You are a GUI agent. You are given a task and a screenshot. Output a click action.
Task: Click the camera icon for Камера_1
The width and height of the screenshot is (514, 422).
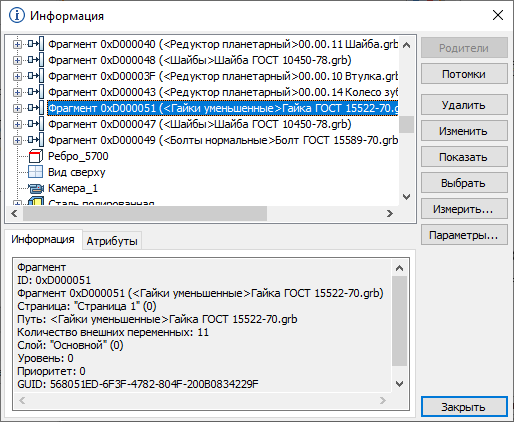click(36, 188)
